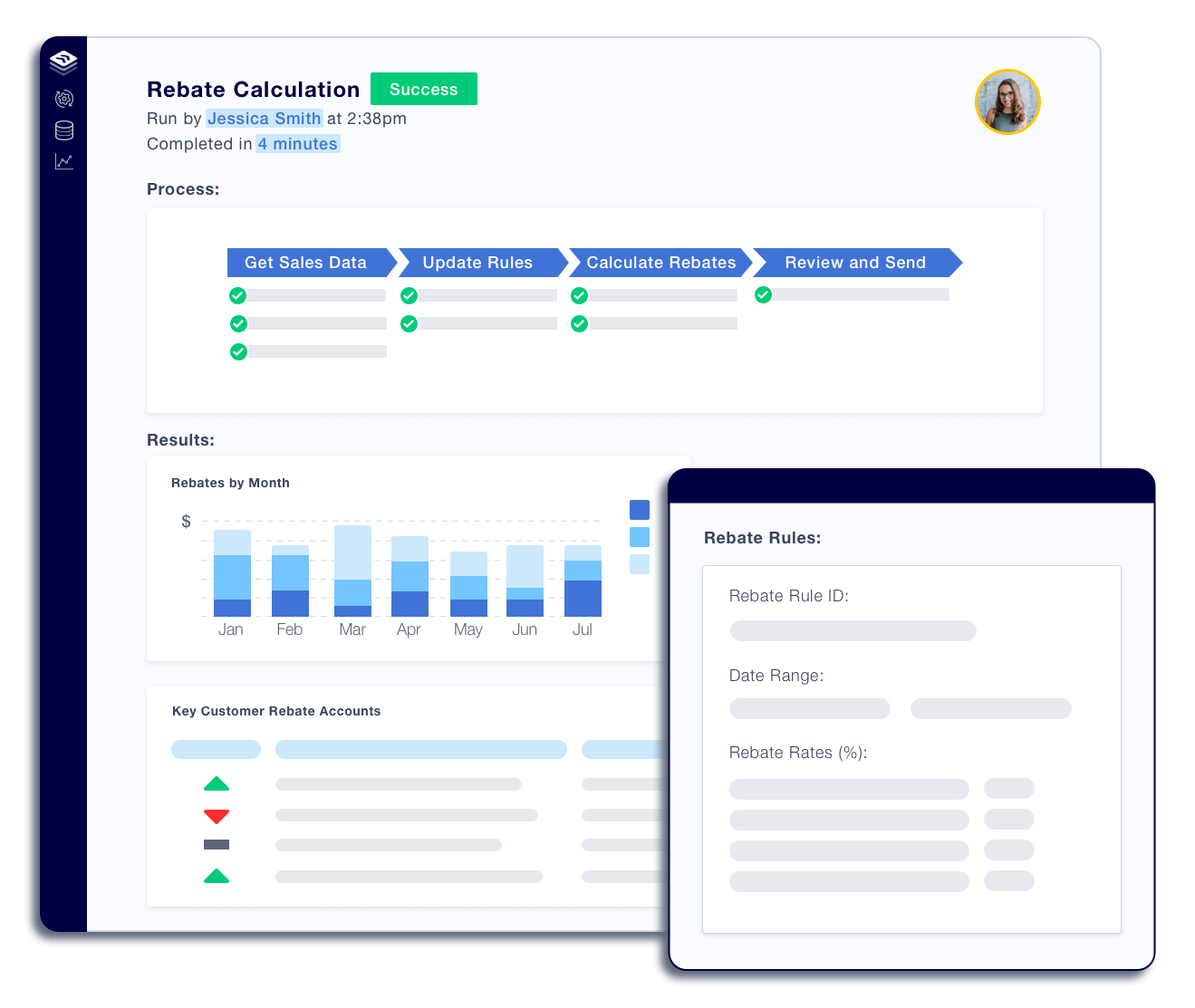Click the app logo in the sidebar

click(x=63, y=62)
